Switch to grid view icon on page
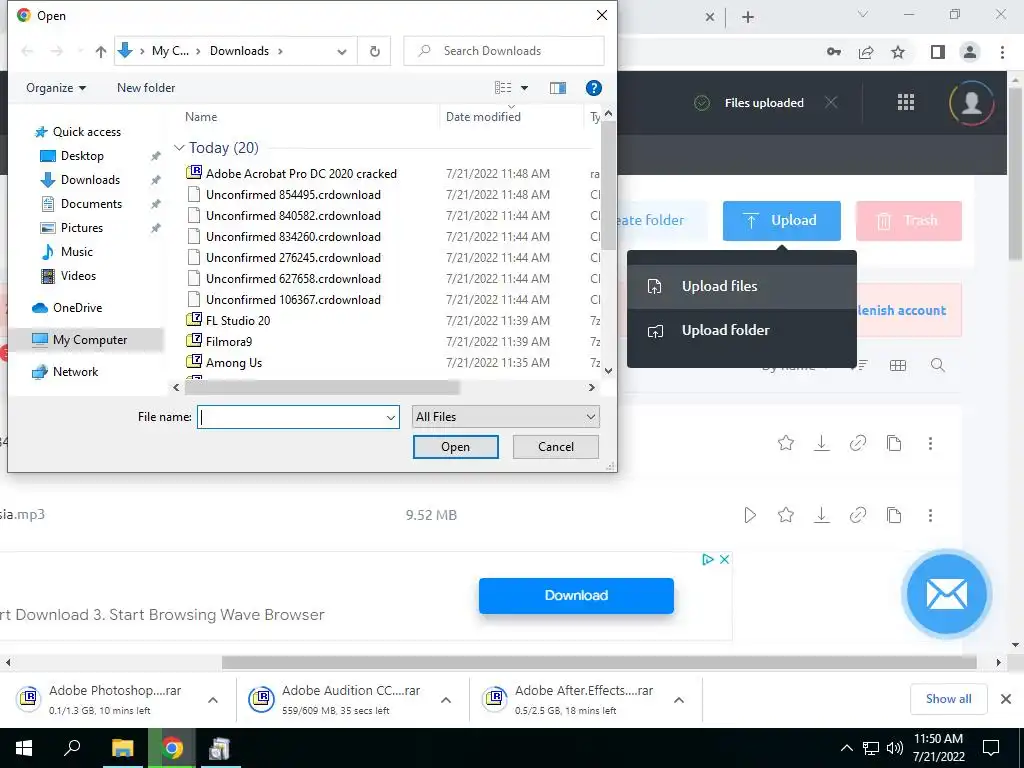This screenshot has width=1024, height=768. click(x=898, y=365)
